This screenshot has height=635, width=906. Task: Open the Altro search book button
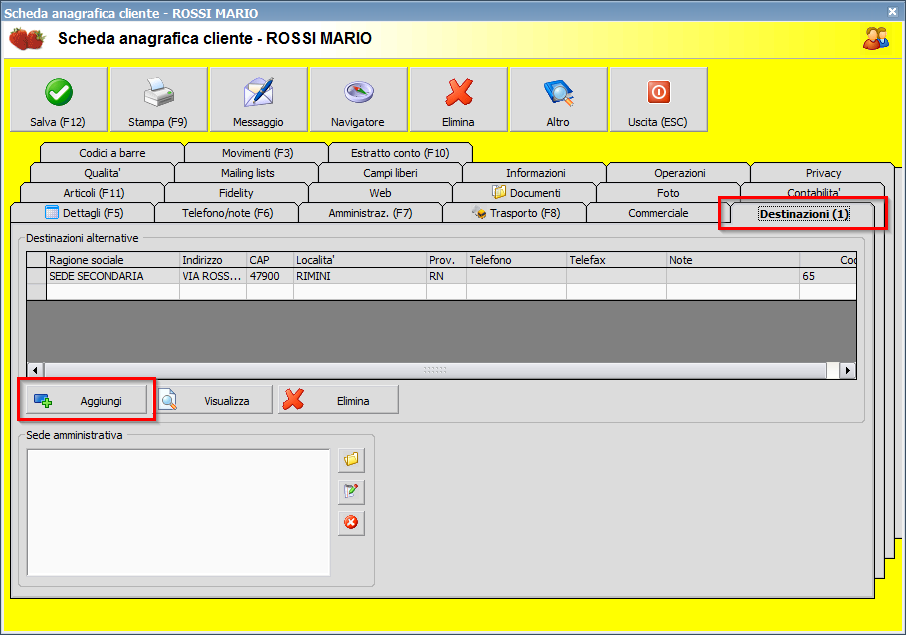pos(558,99)
